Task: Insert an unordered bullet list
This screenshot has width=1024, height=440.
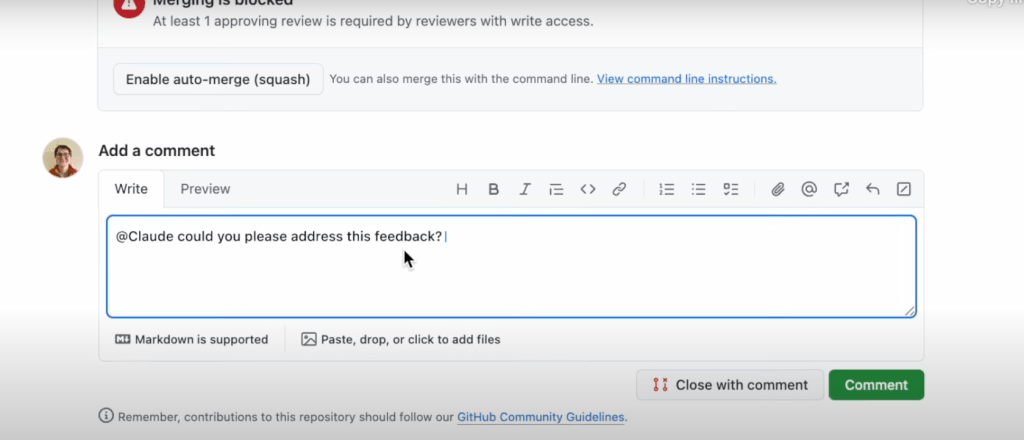Action: 699,189
